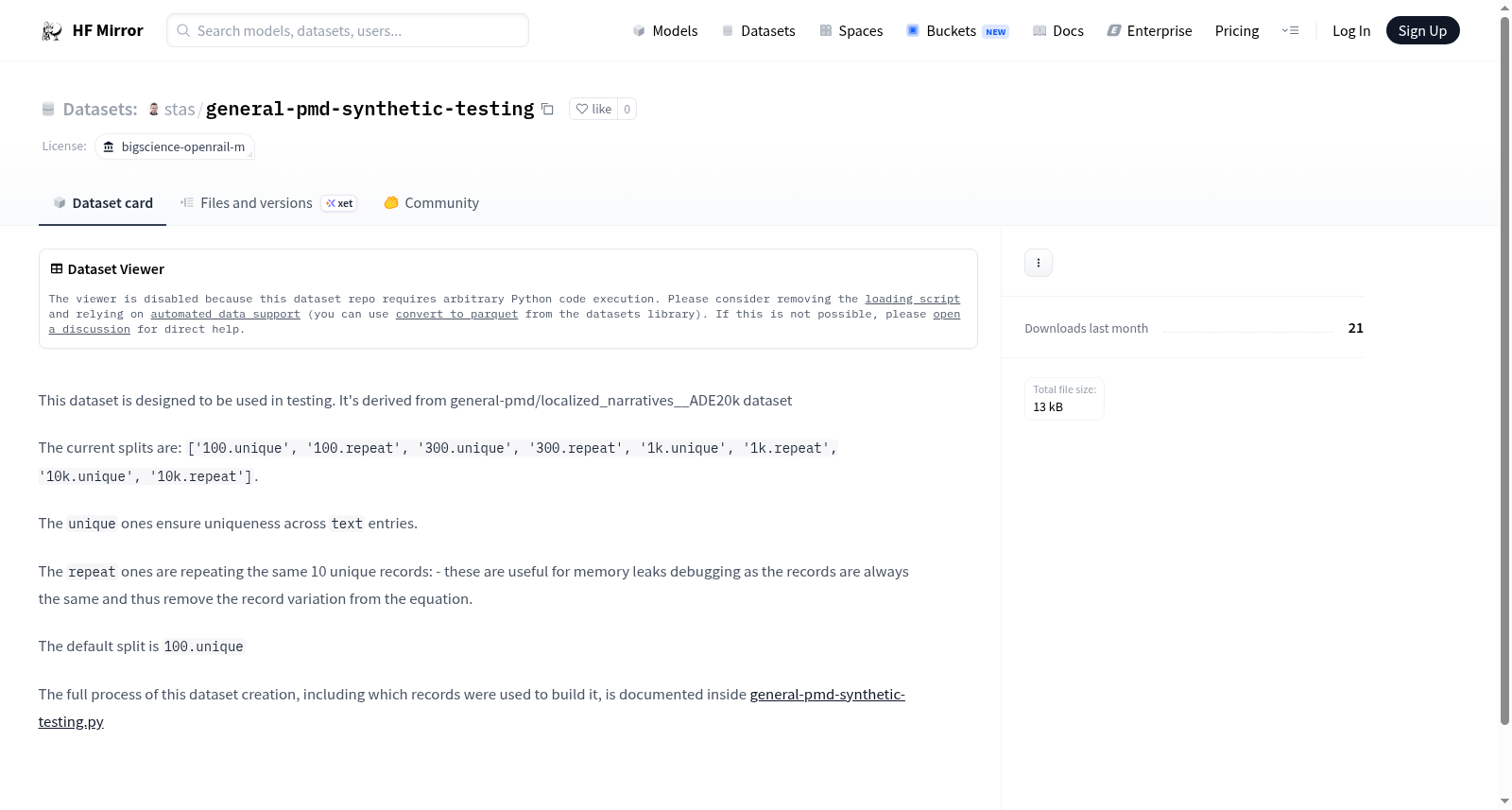Open the Docs page

(x=1058, y=31)
